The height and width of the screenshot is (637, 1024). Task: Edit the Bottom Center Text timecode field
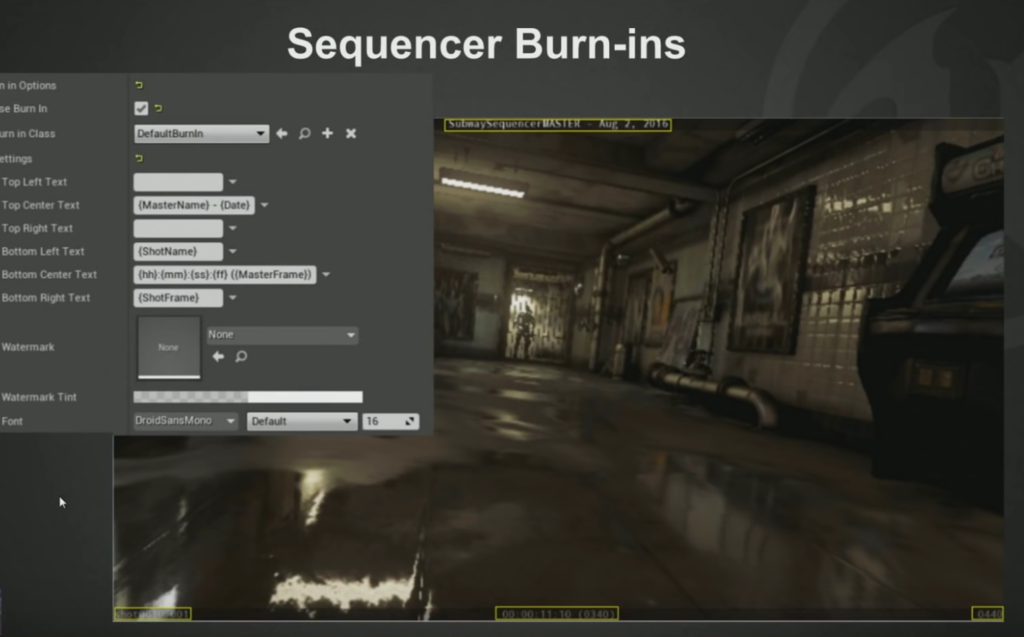225,274
